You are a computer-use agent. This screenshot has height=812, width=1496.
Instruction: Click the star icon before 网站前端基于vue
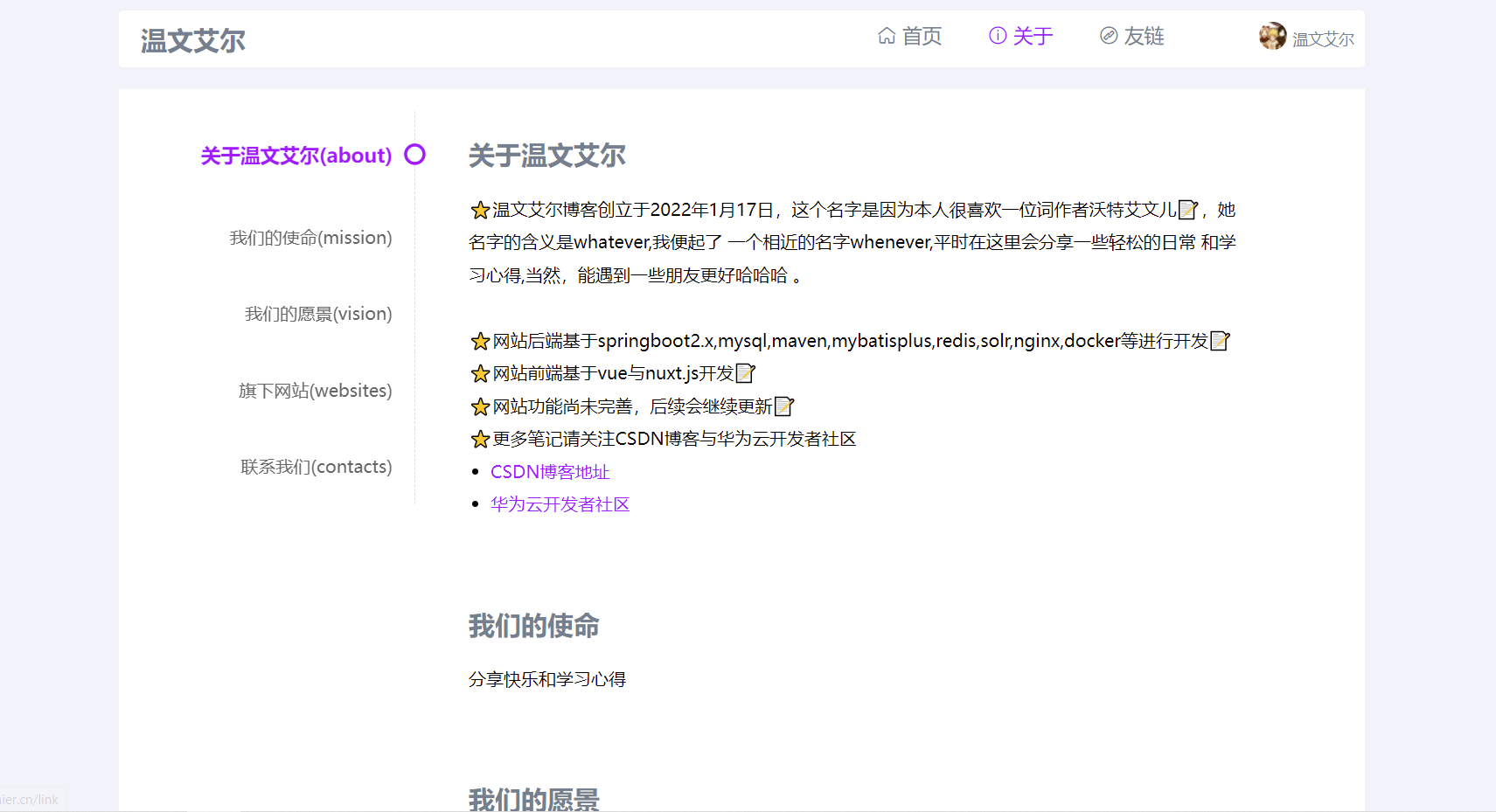pos(480,374)
